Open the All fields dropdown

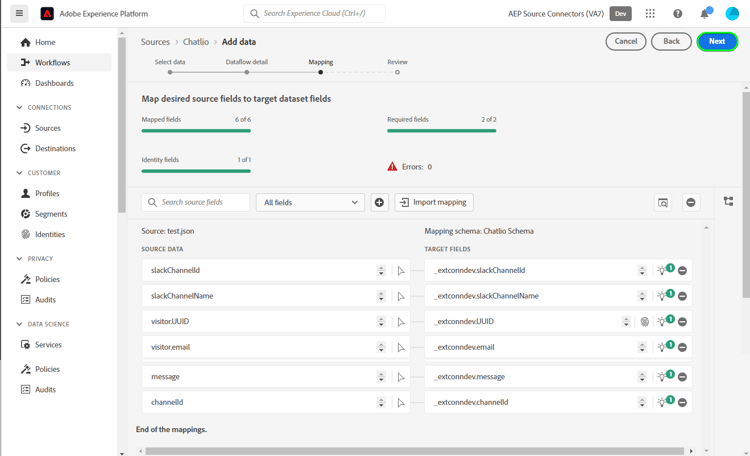310,202
